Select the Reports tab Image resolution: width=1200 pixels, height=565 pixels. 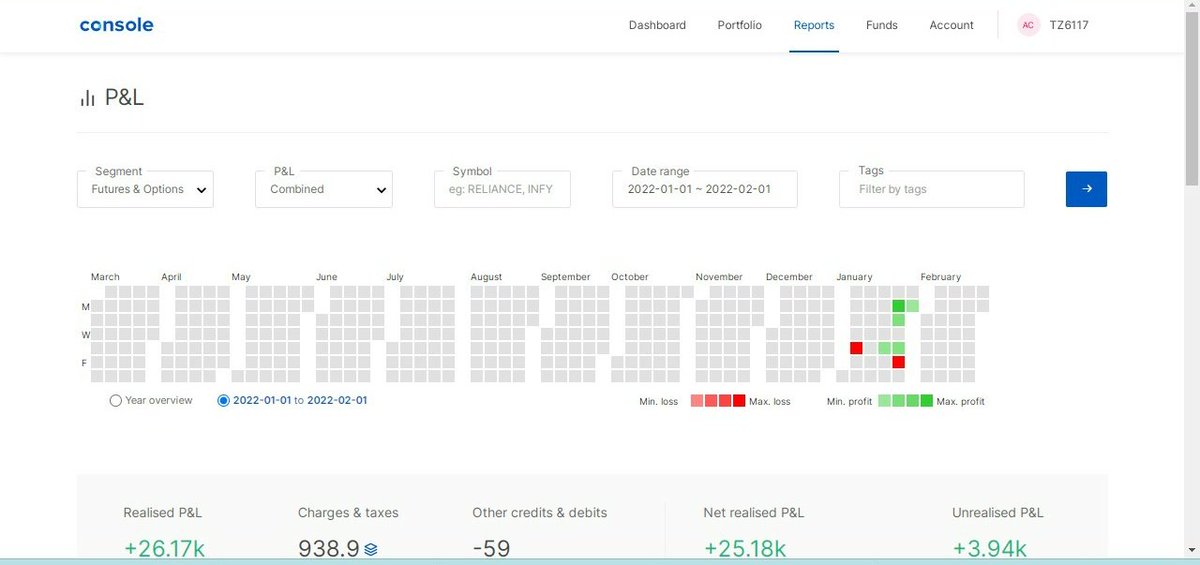click(814, 25)
